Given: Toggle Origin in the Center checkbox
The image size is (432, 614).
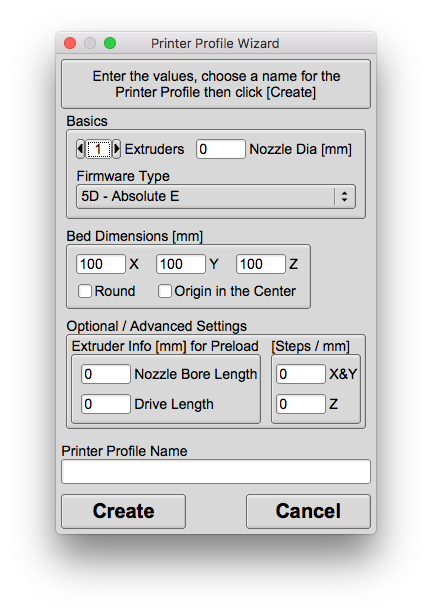Looking at the screenshot, I should (165, 291).
